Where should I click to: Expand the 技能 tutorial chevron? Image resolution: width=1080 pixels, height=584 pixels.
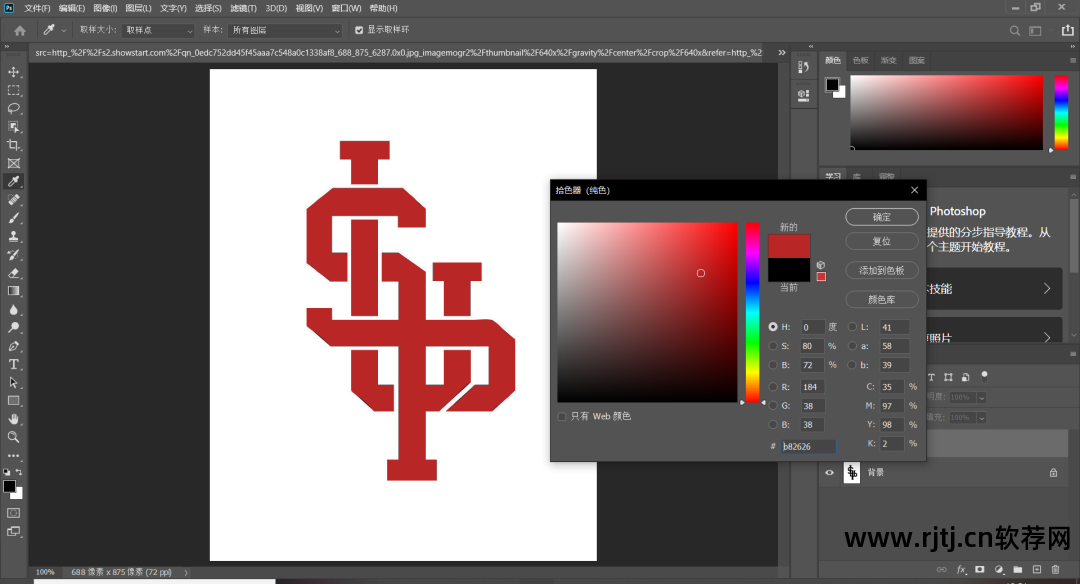[1047, 289]
